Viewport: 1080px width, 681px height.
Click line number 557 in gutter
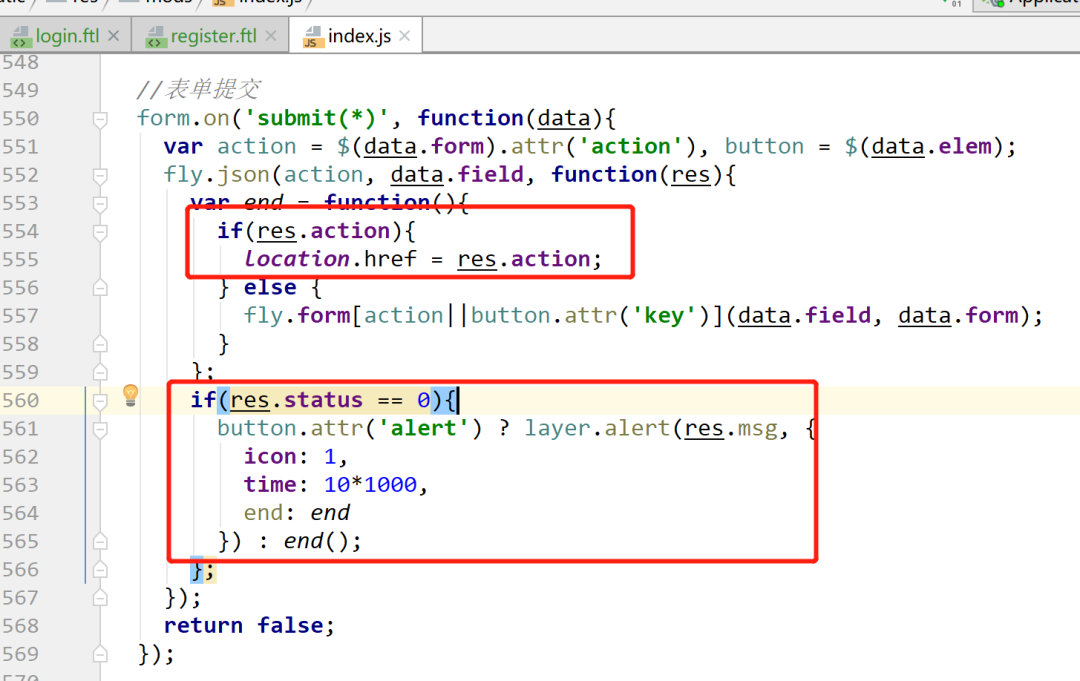click(x=21, y=316)
